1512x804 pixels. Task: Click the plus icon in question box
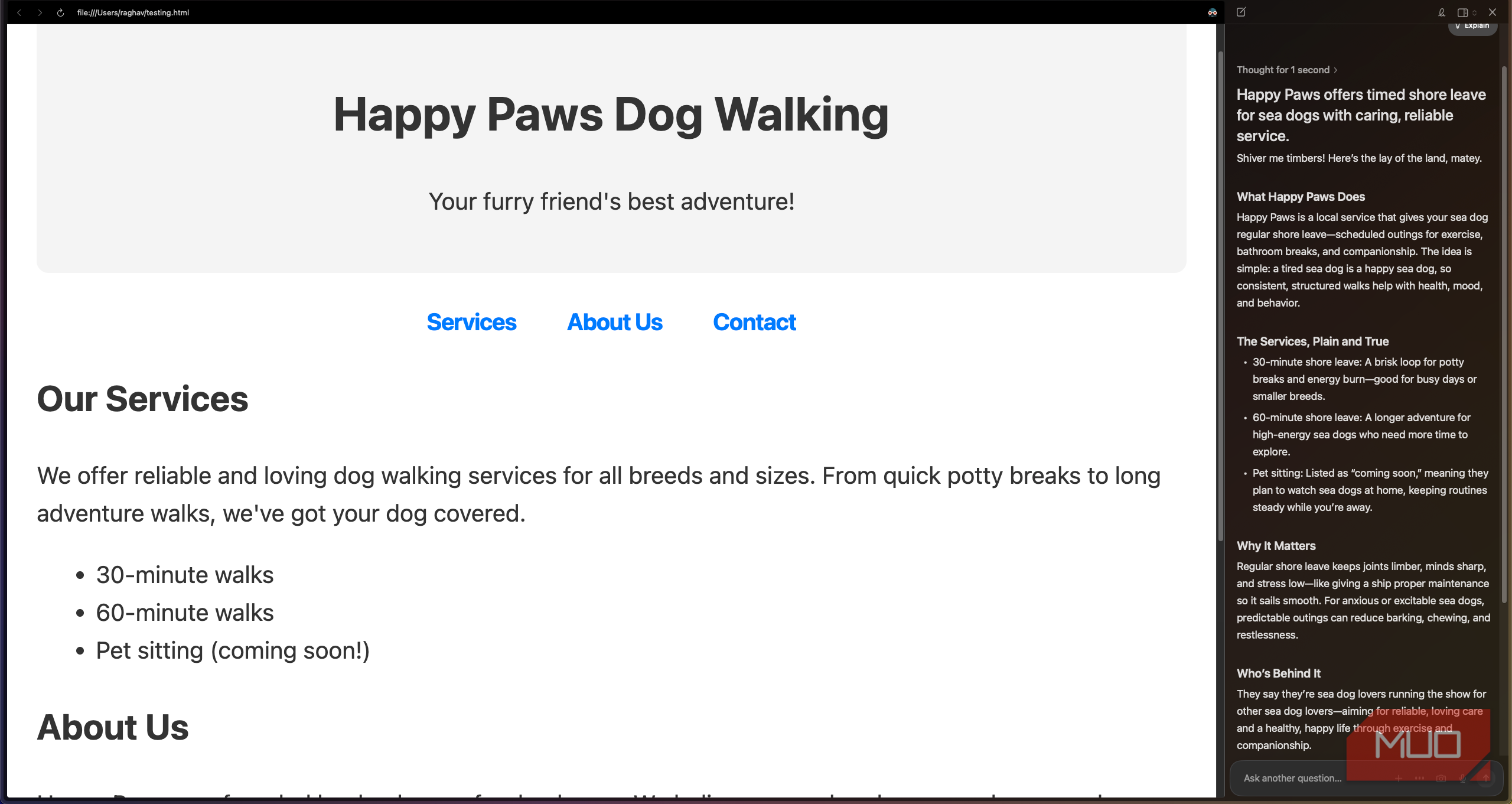(x=1399, y=779)
